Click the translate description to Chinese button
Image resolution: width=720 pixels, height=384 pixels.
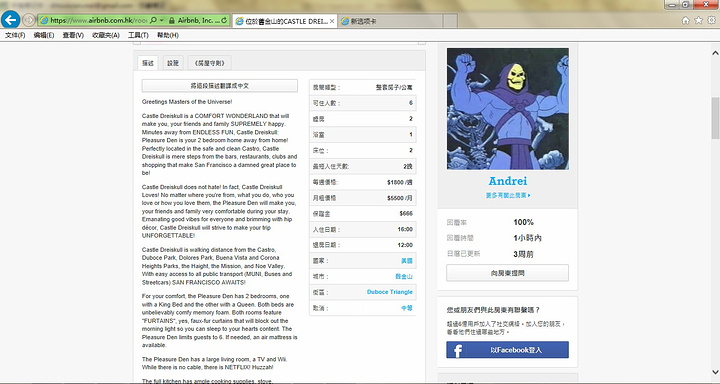pos(219,86)
